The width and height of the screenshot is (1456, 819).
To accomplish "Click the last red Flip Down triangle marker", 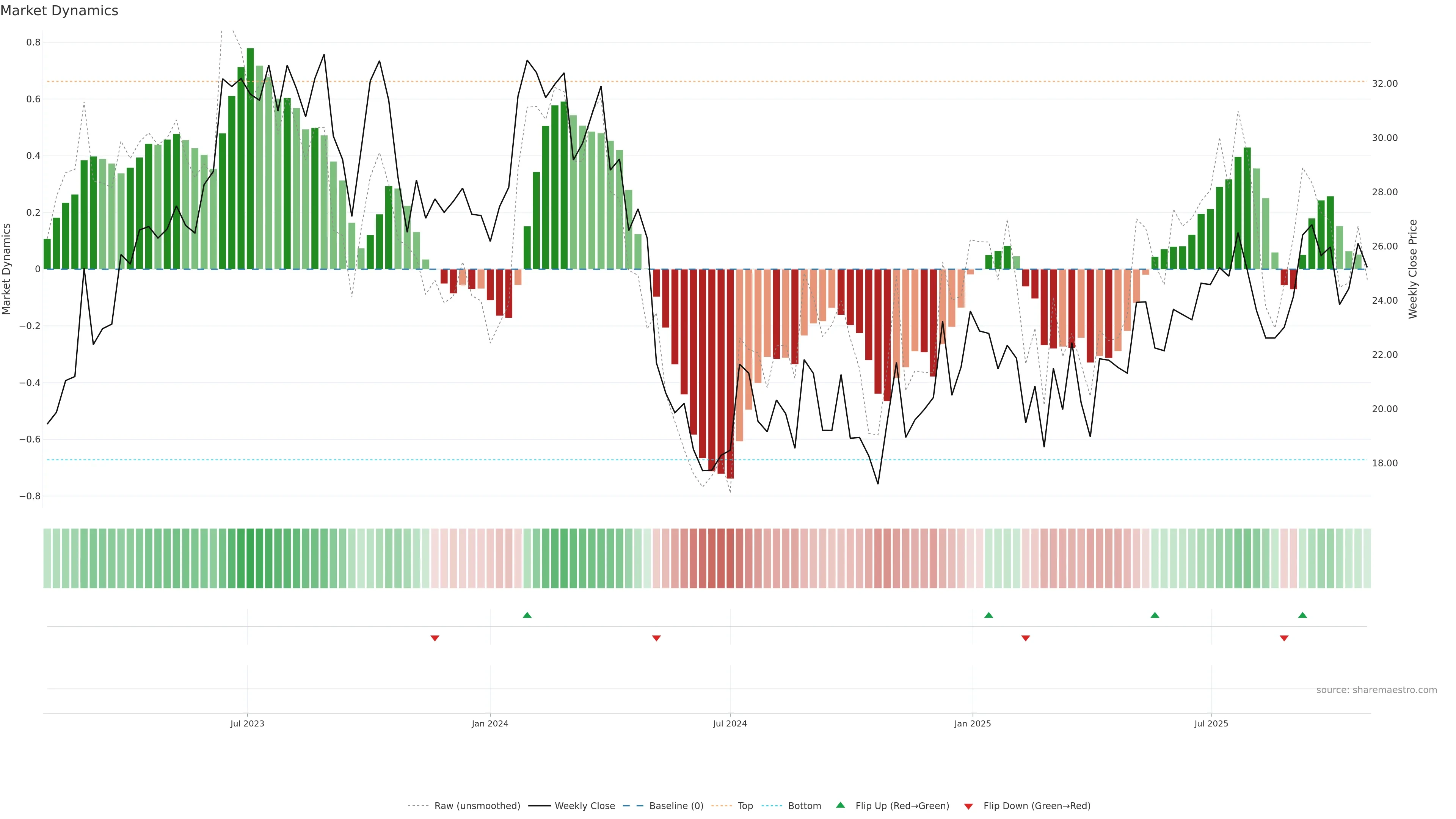I will (x=1284, y=638).
